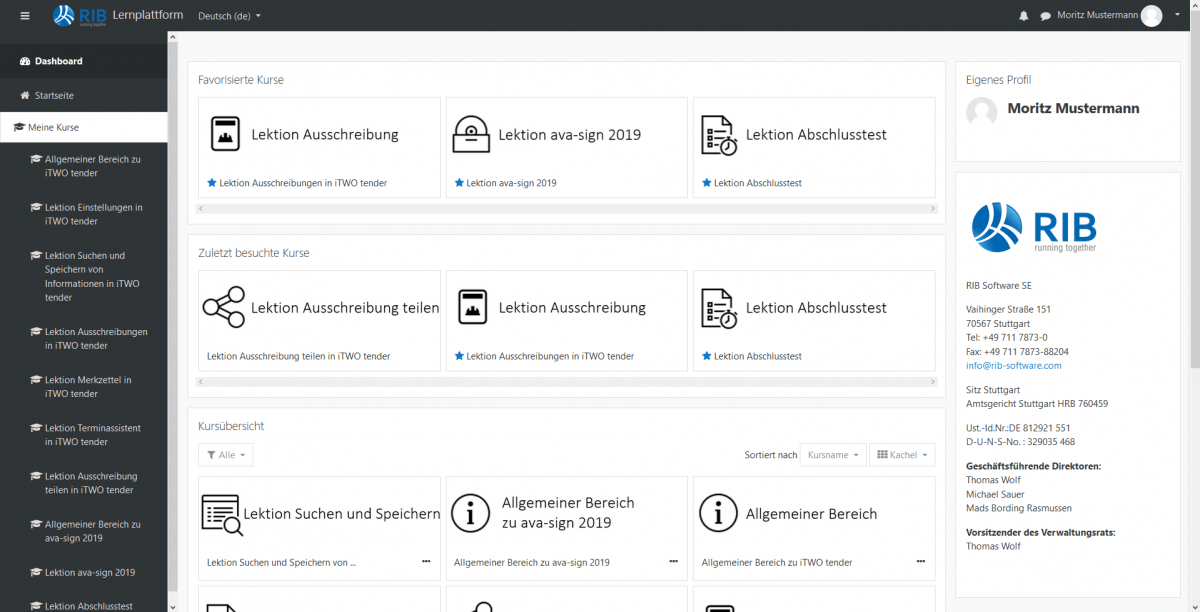Toggle the hamburger side menu

[x=25, y=16]
